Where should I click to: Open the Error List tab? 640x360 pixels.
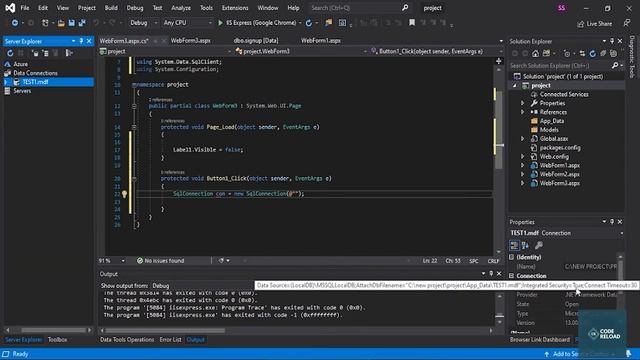[x=170, y=340]
